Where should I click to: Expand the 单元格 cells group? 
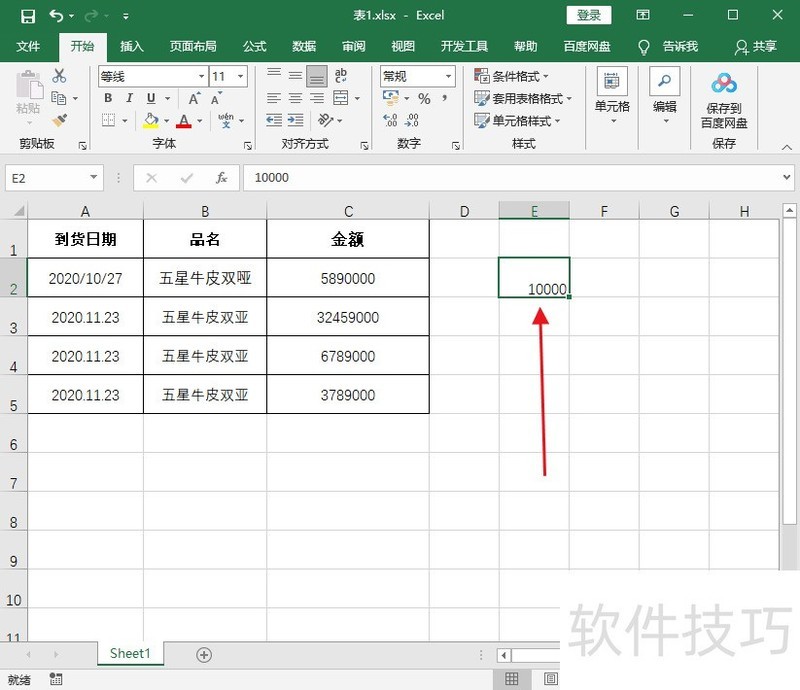[612, 96]
